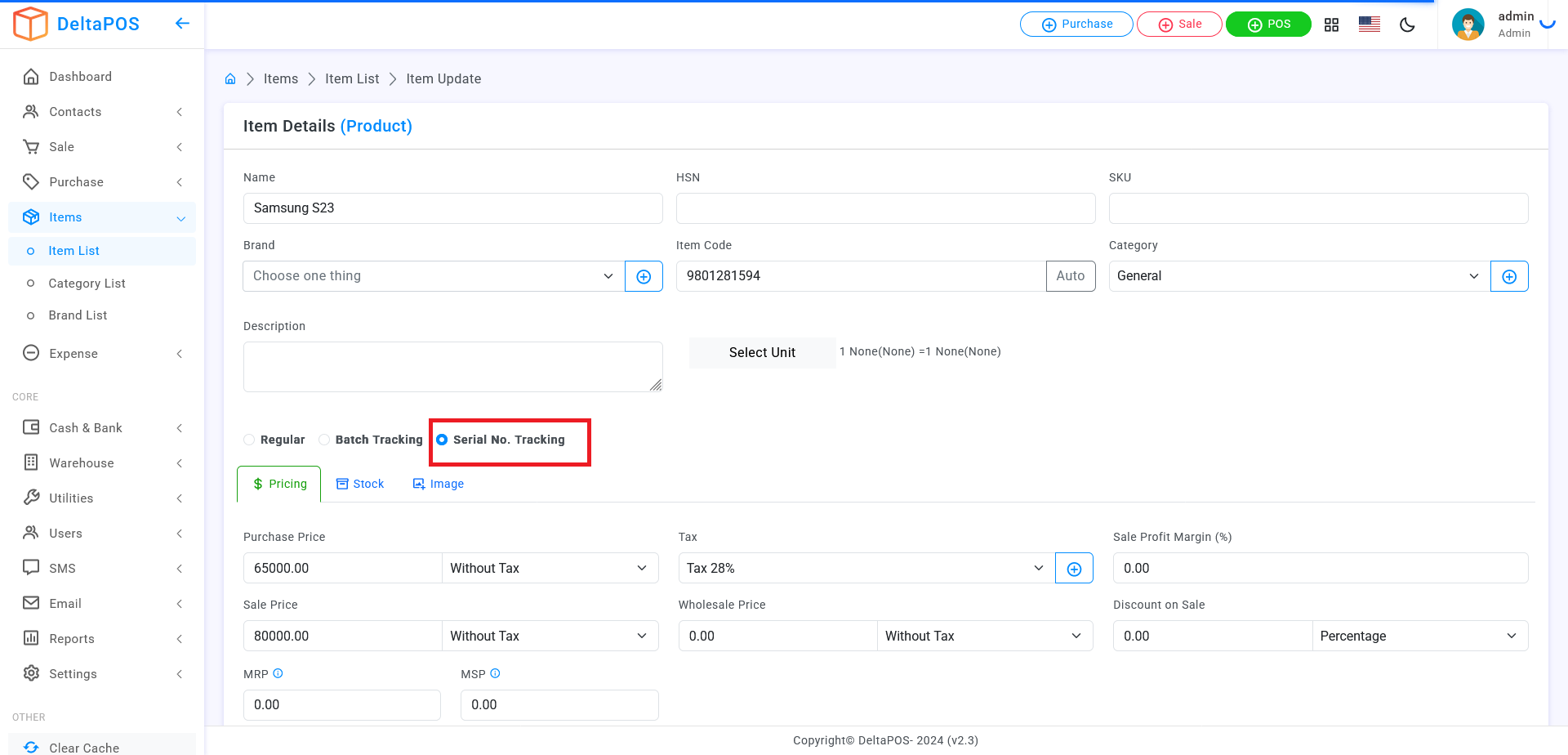The width and height of the screenshot is (1568, 755).
Task: Select the Regular radio option
Action: 249,440
